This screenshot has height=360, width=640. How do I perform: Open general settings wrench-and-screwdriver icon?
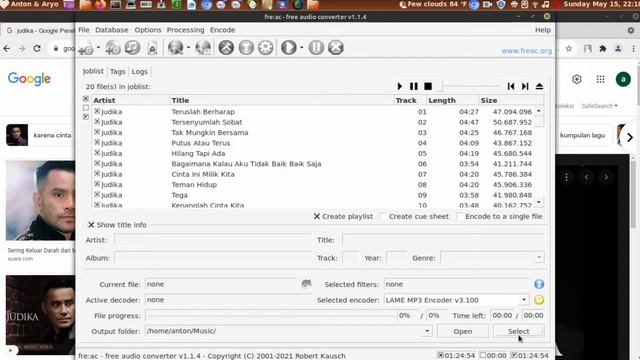pyautogui.click(x=226, y=48)
